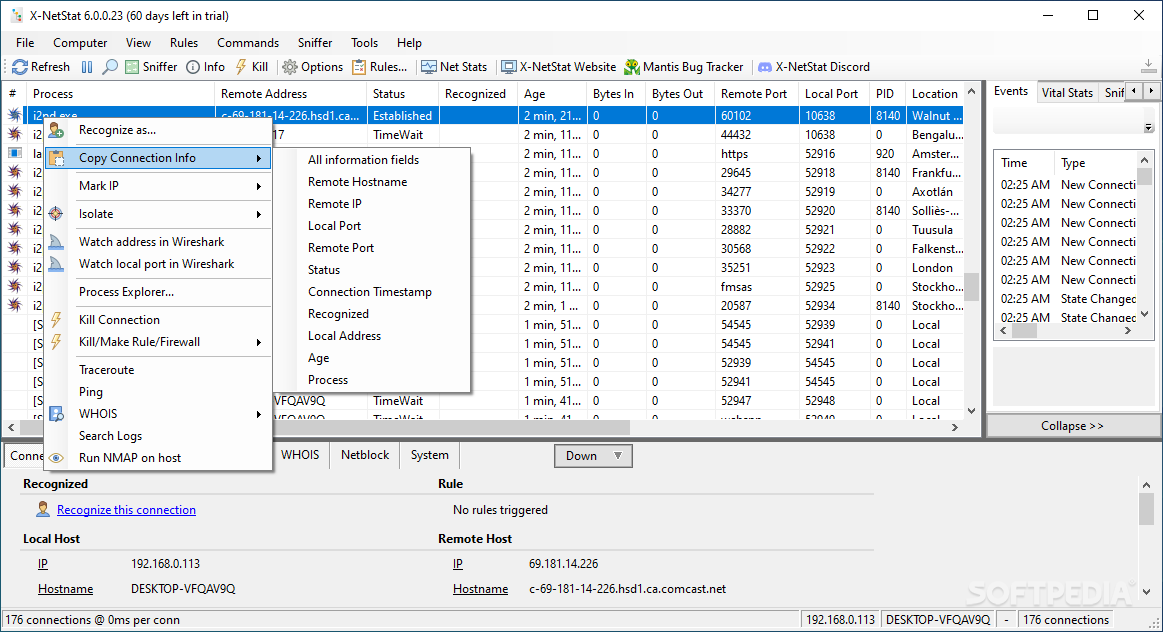Open X-NetStat Website toolbar link
1163x632 pixels.
click(x=559, y=67)
